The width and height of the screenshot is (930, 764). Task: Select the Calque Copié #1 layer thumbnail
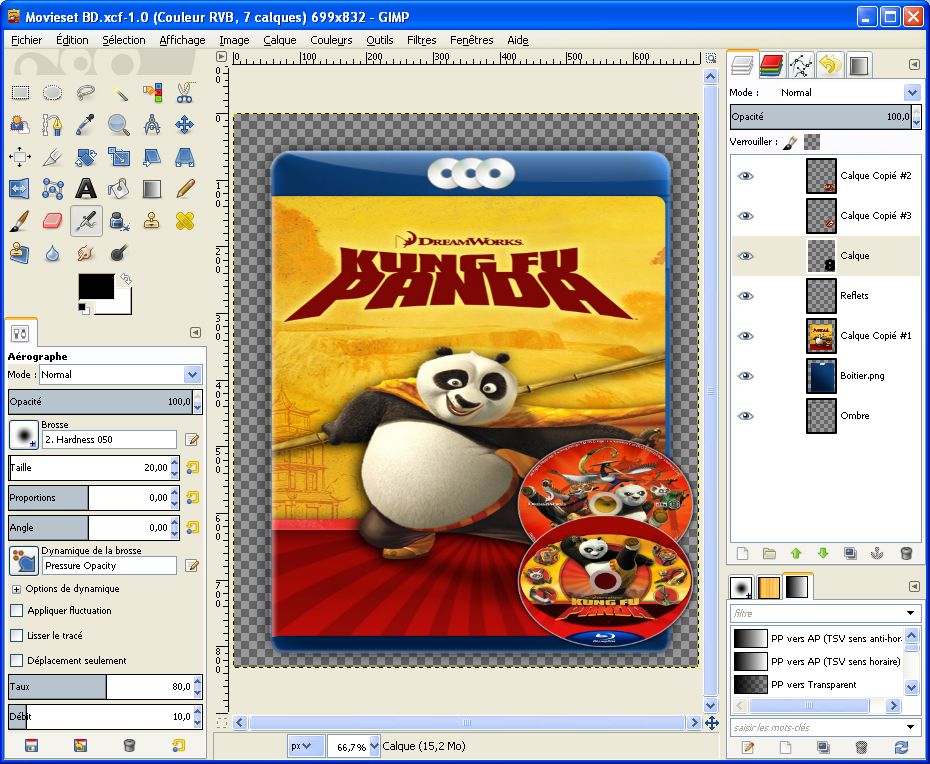(821, 336)
